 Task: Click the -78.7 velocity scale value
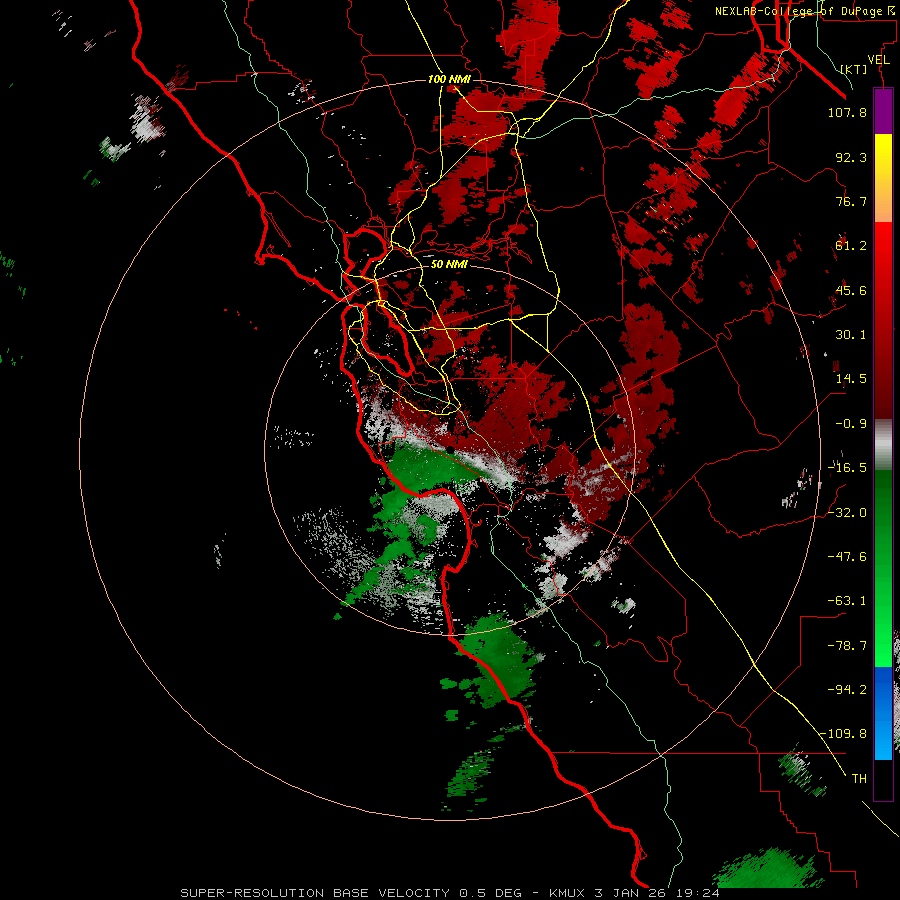coord(847,646)
